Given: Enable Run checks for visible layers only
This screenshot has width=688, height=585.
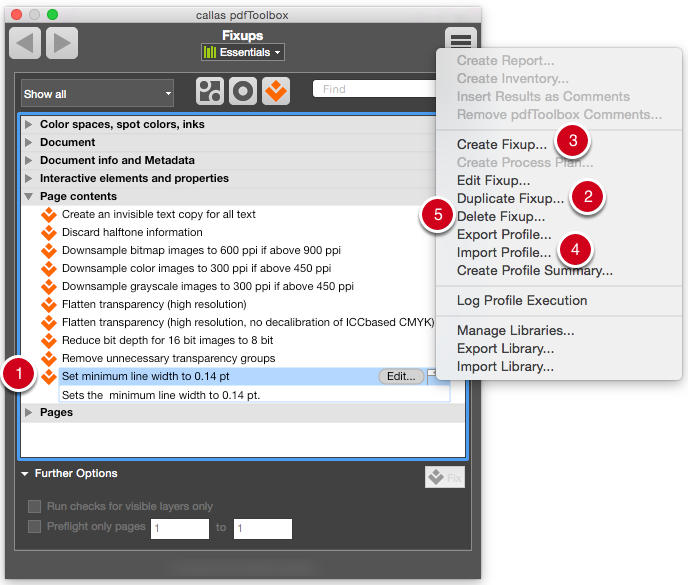Looking at the screenshot, I should pos(34,506).
